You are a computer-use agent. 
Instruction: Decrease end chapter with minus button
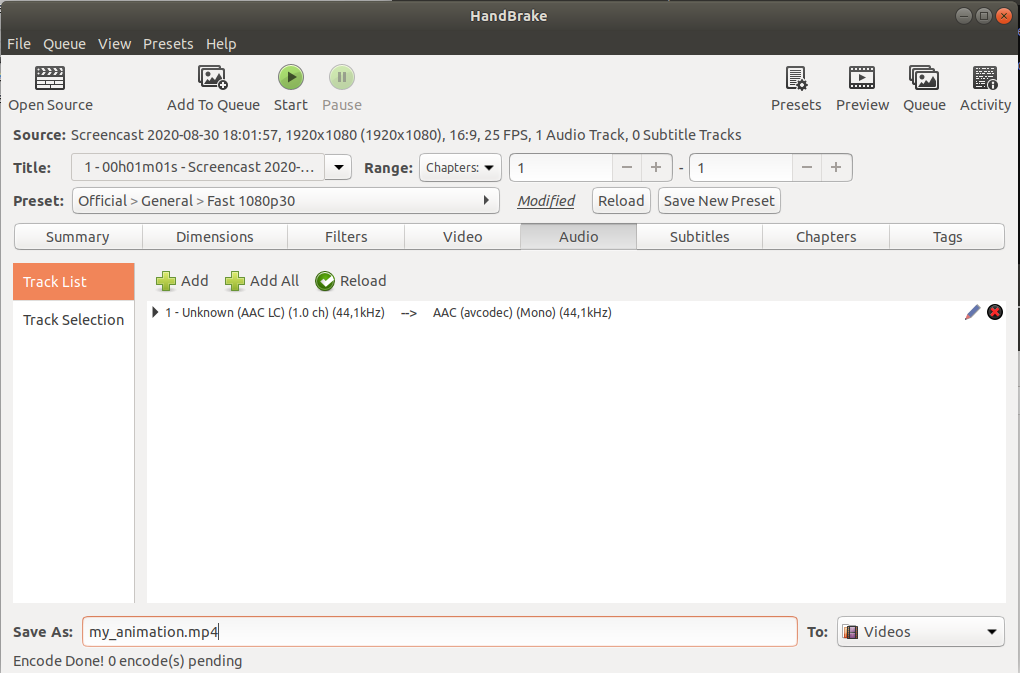coord(807,168)
